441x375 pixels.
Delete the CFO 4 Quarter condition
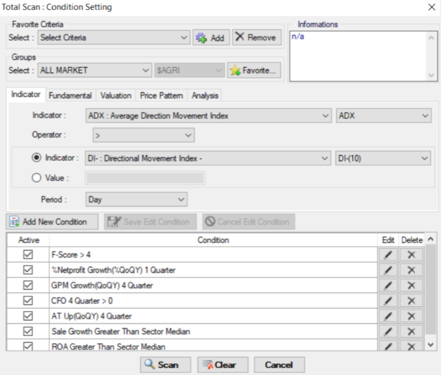pyautogui.click(x=411, y=301)
